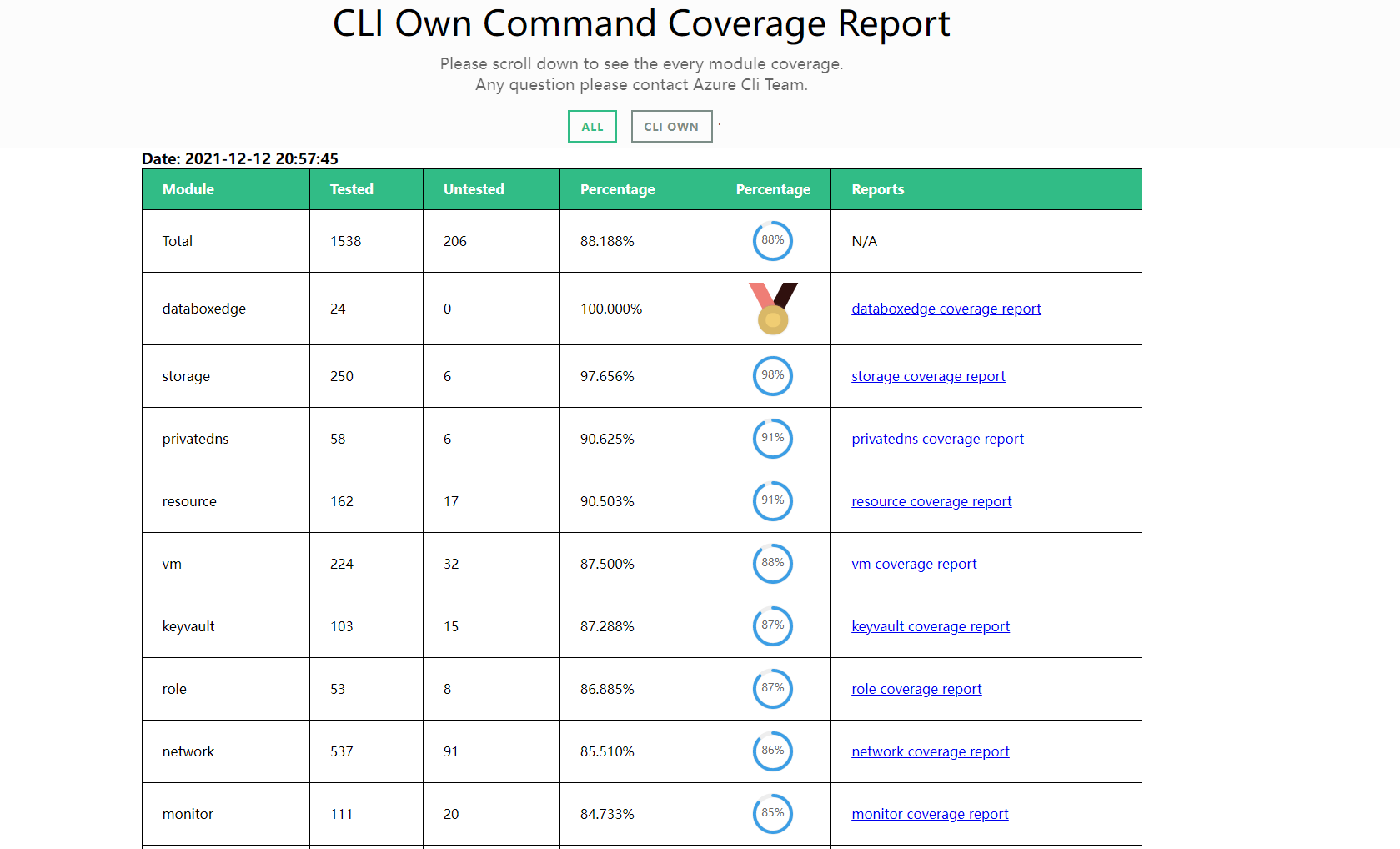
Task: Click the 111 tested count for monitor
Action: [342, 814]
